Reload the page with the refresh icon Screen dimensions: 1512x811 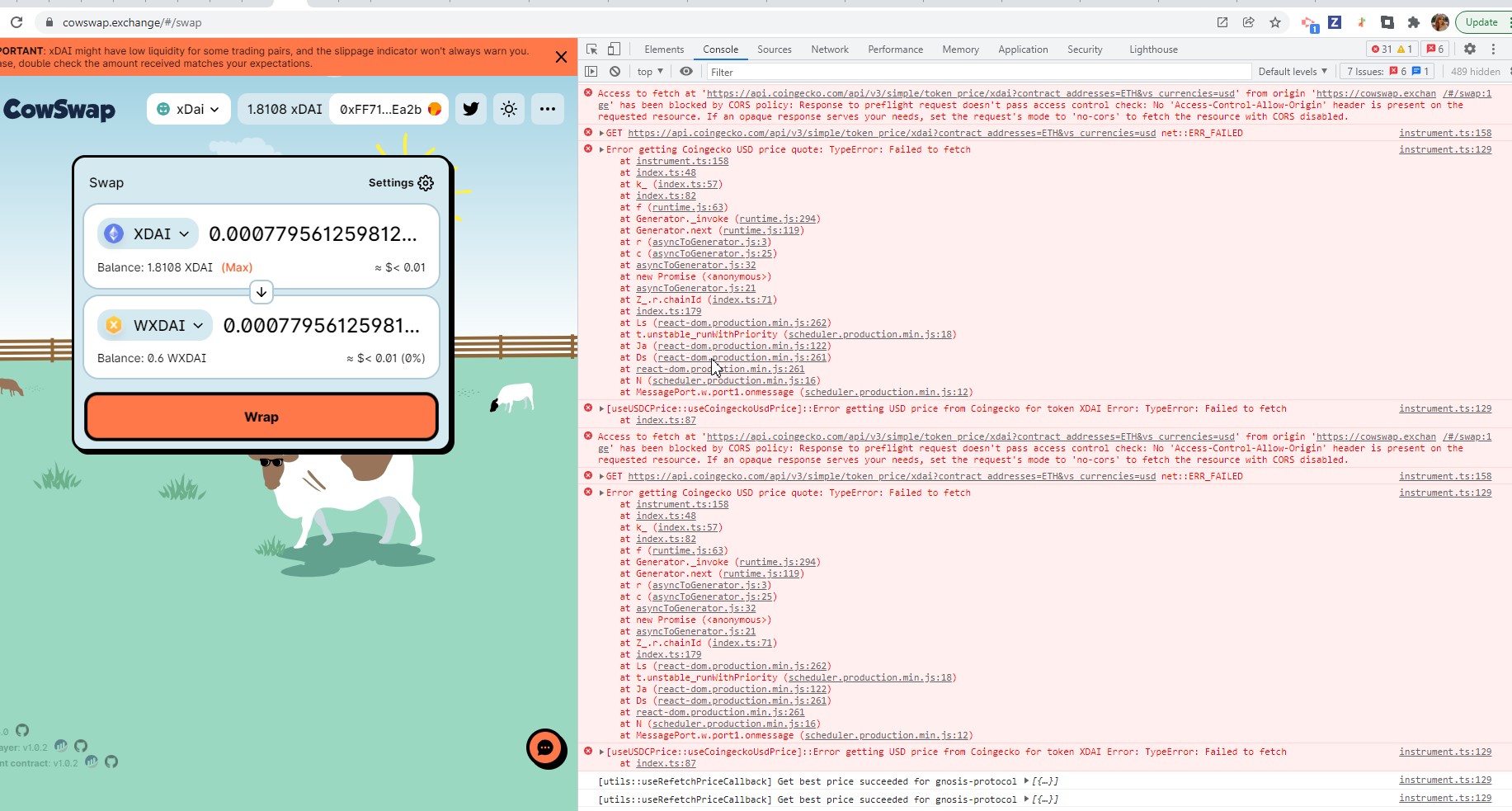point(16,22)
